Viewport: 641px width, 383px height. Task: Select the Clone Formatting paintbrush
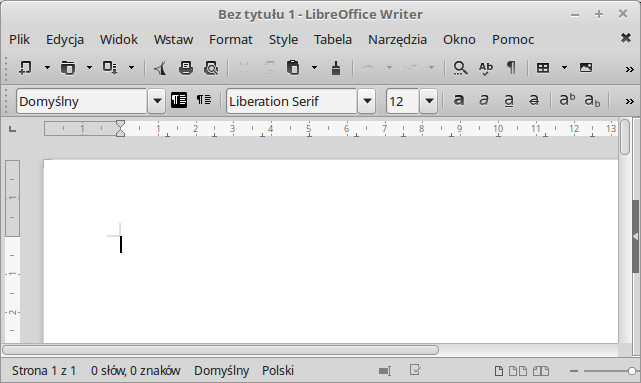(x=336, y=68)
